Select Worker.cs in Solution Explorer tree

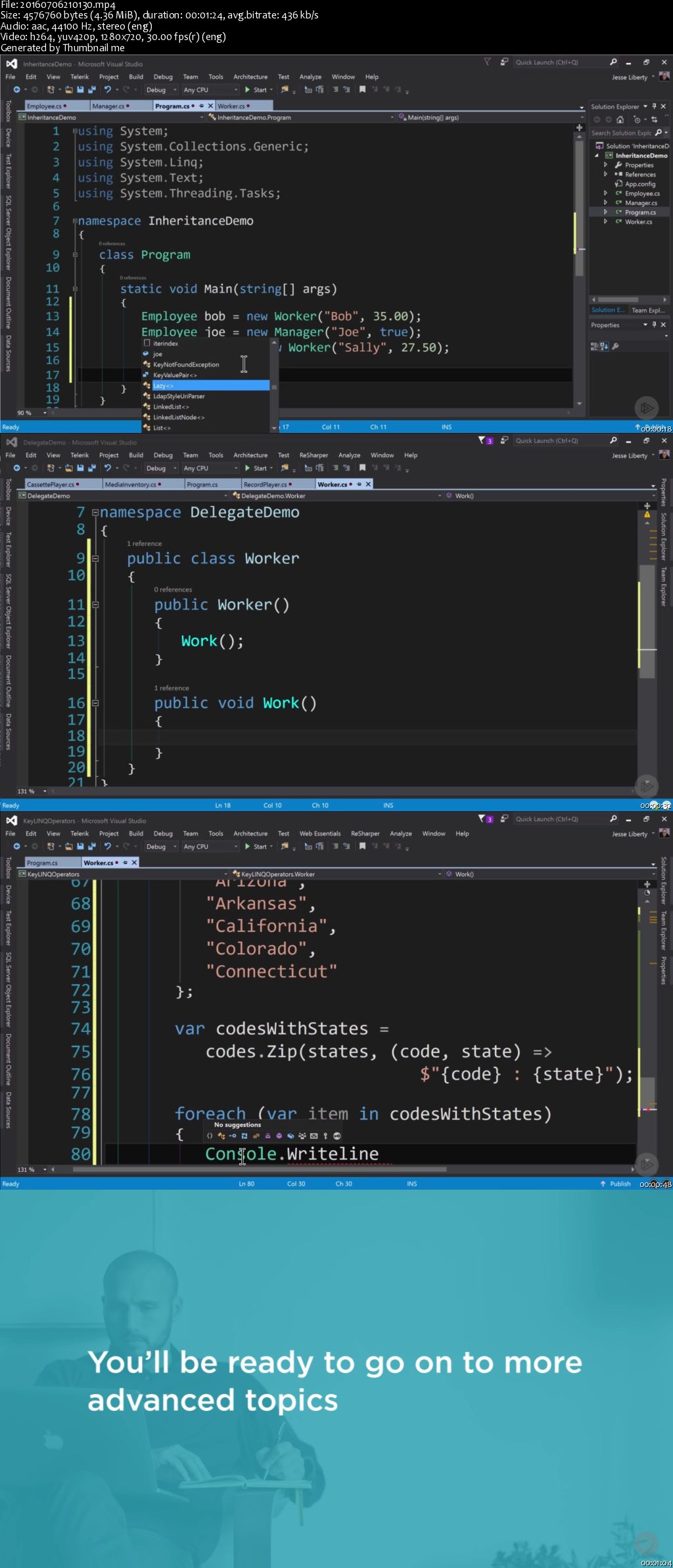click(639, 222)
